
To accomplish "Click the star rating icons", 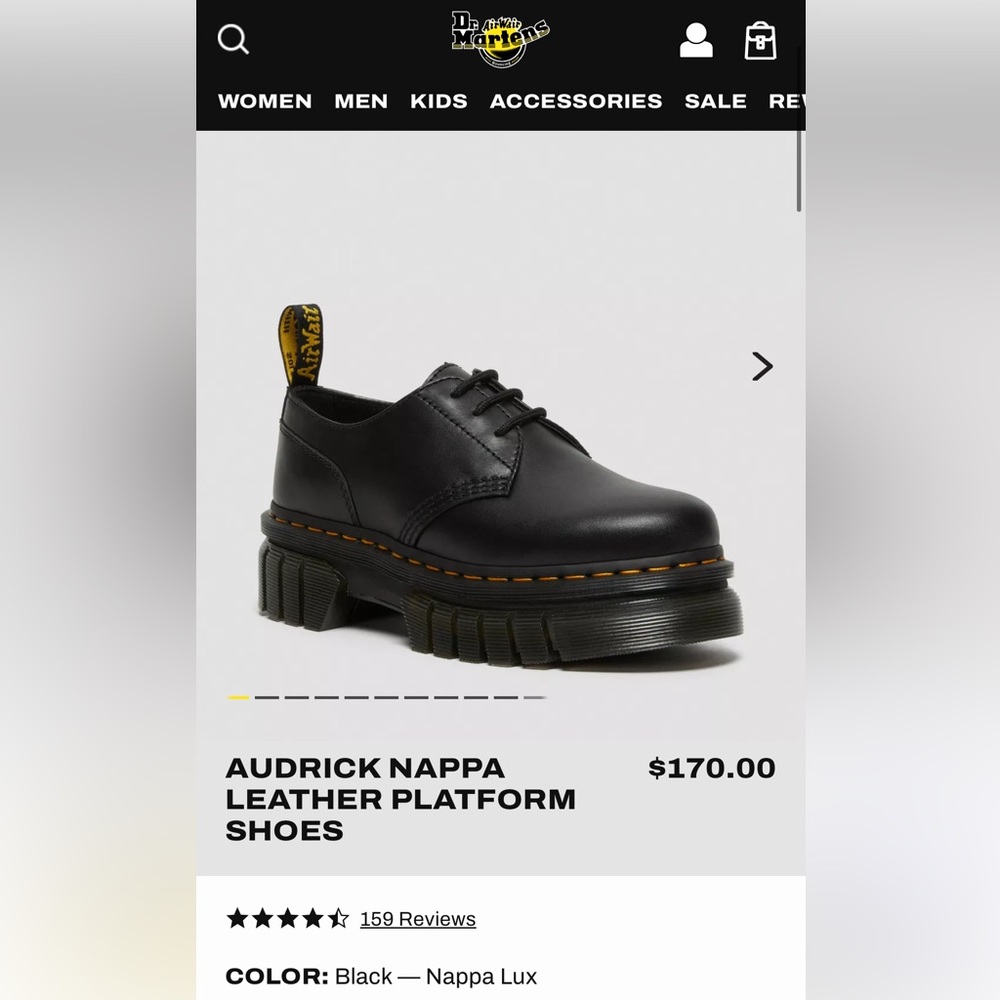I will click(287, 918).
